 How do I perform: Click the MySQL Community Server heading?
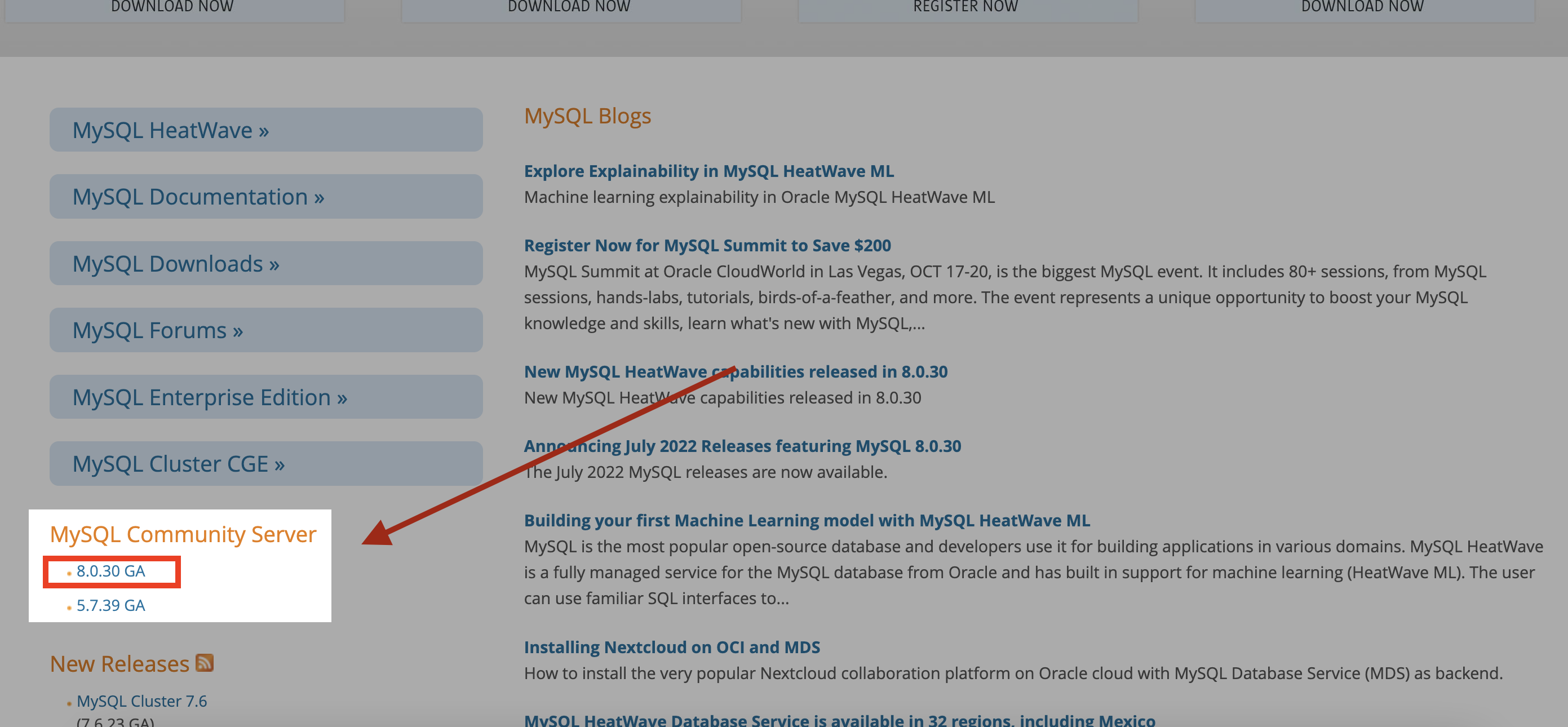click(x=183, y=534)
